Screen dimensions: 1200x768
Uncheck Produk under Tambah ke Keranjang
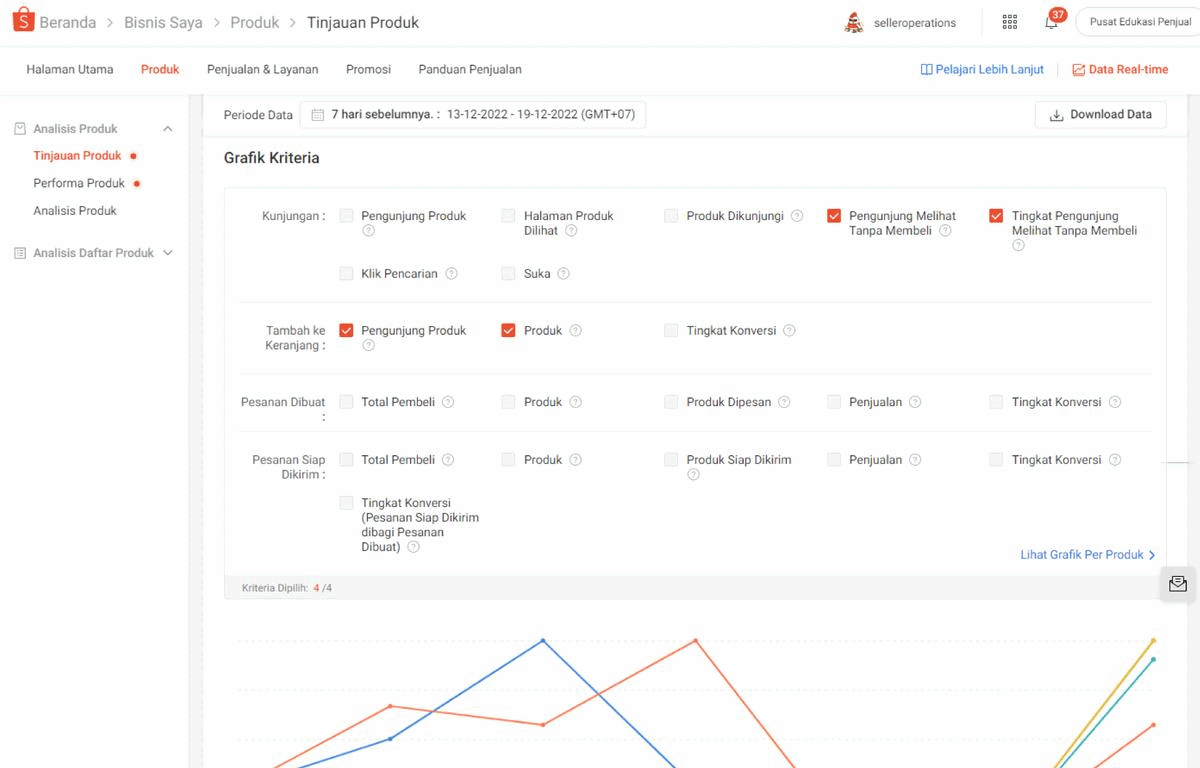508,330
